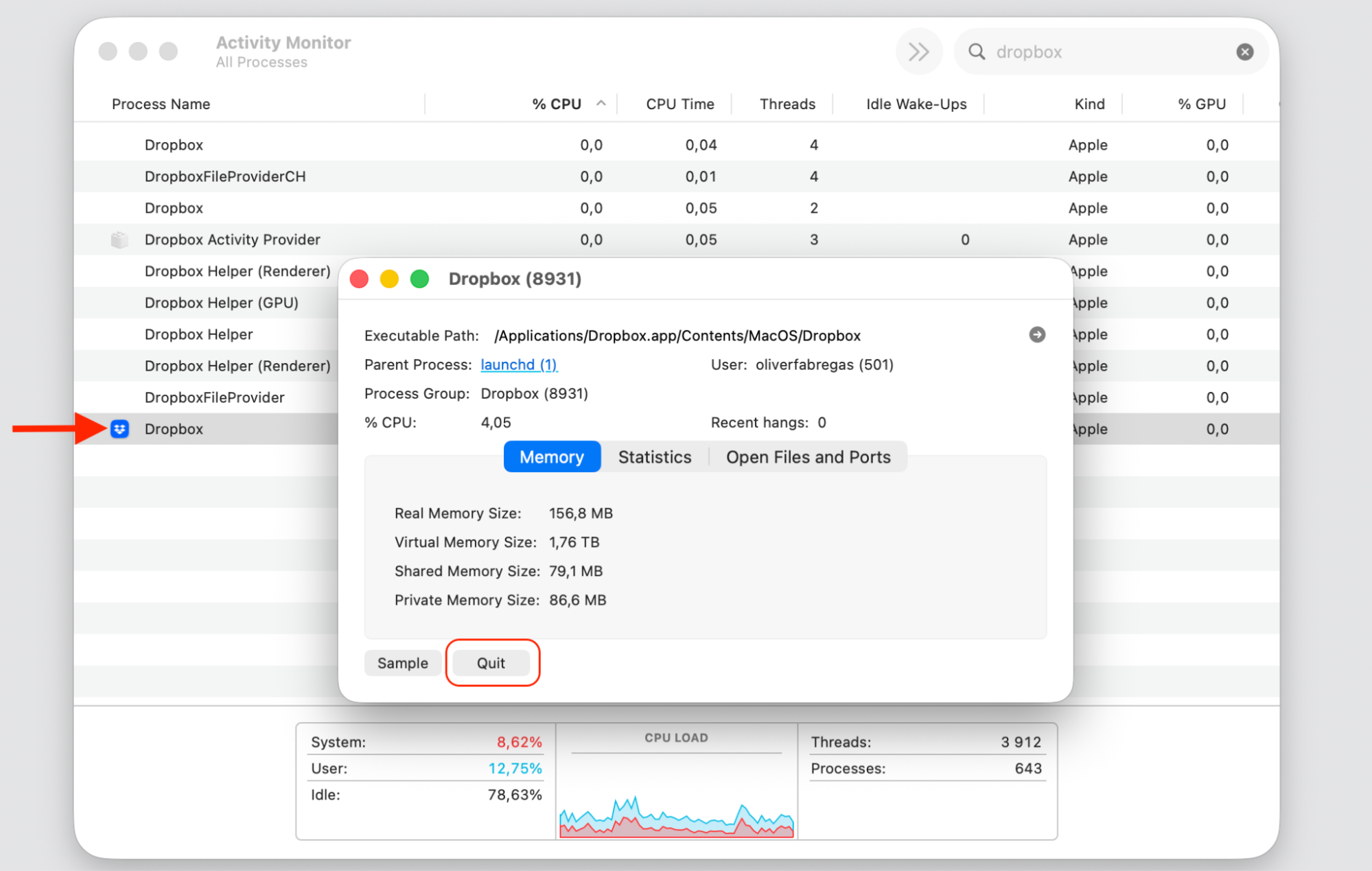This screenshot has height=871, width=1372.
Task: Click the Real Memory Size value 156,8 MB
Action: (x=581, y=513)
